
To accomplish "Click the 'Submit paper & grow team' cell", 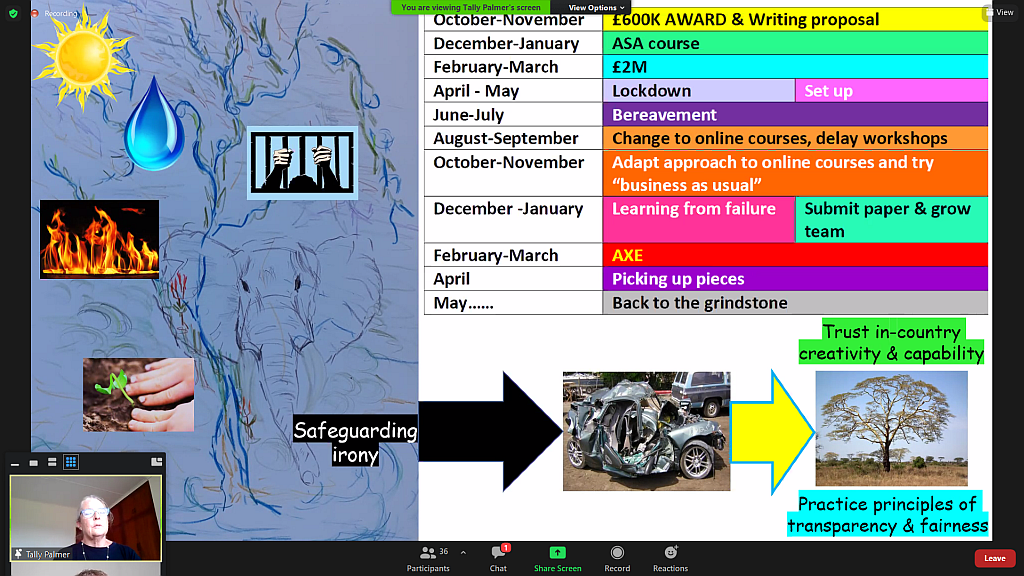I will tap(891, 220).
